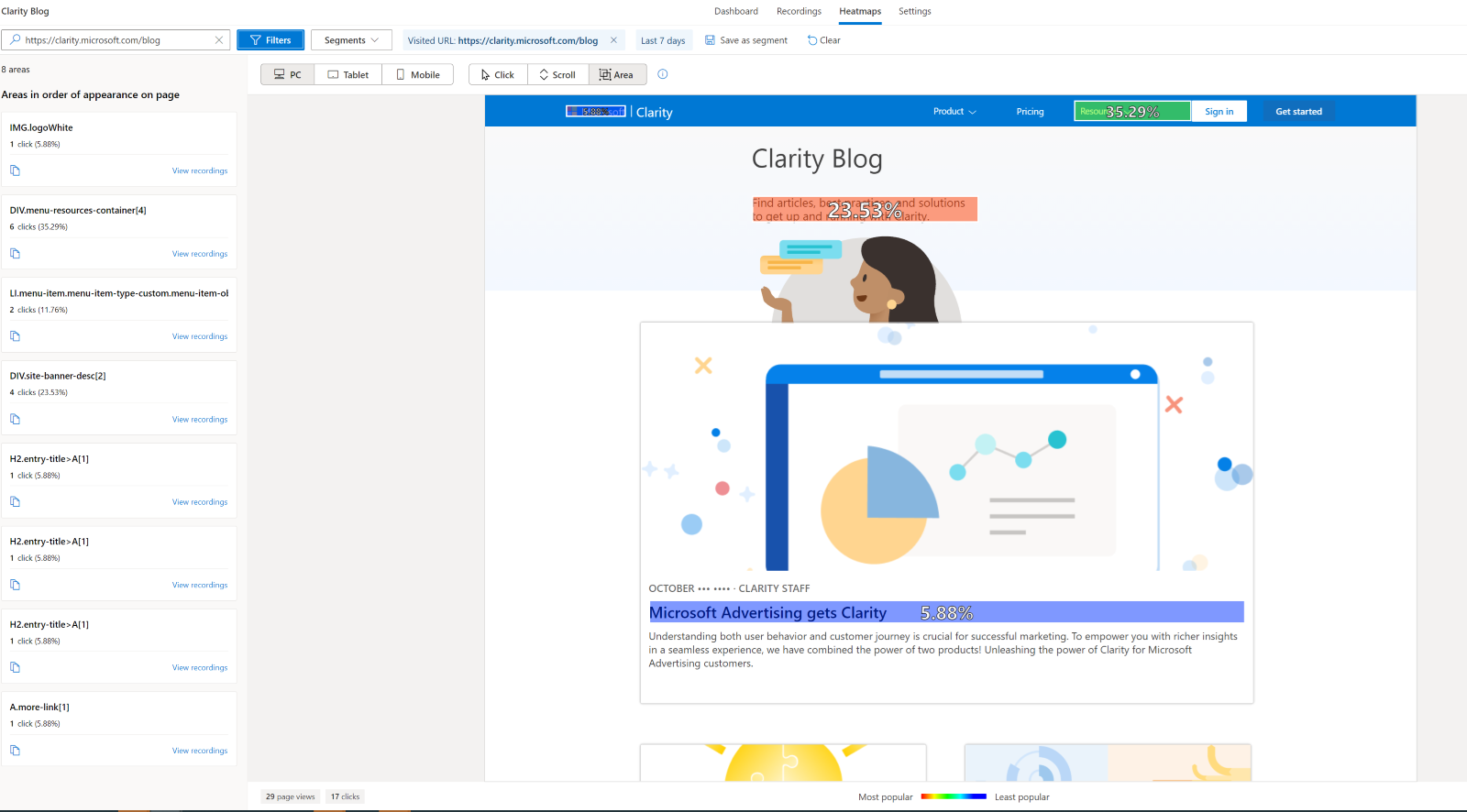Screen dimensions: 1467x812
Task: Clear the URL field with the X icon
Action: (x=219, y=40)
